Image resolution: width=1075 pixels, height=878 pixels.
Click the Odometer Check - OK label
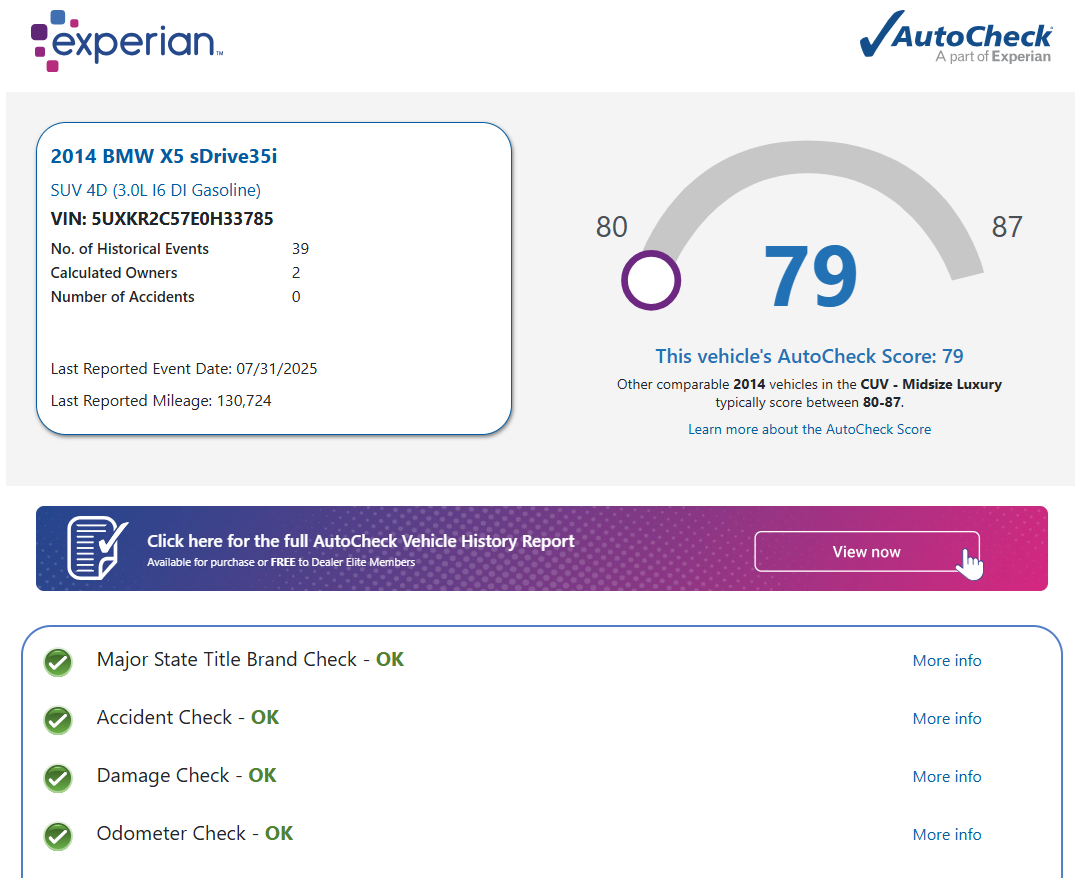pyautogui.click(x=195, y=833)
